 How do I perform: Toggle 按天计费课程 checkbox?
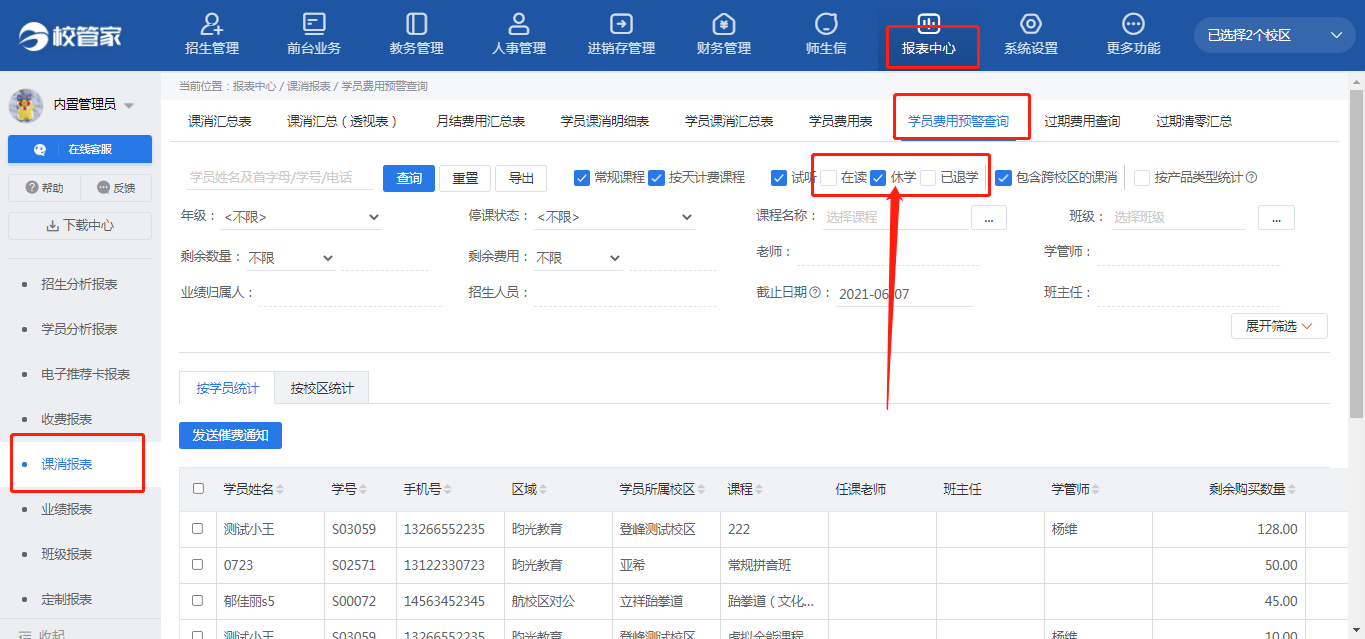coord(656,178)
